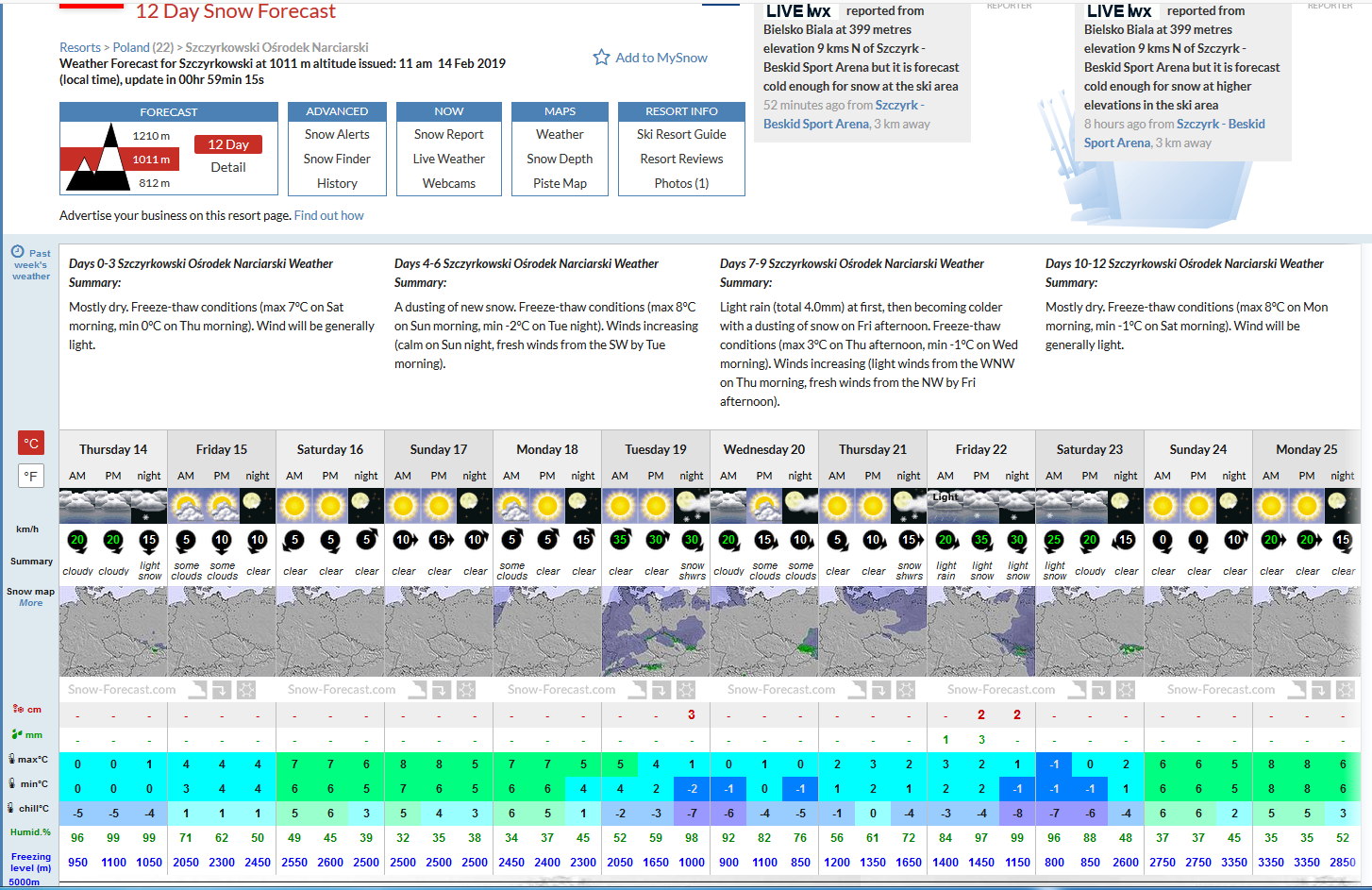
Task: Click Thursday 14 AM freezing level 950
Action: 77,862
